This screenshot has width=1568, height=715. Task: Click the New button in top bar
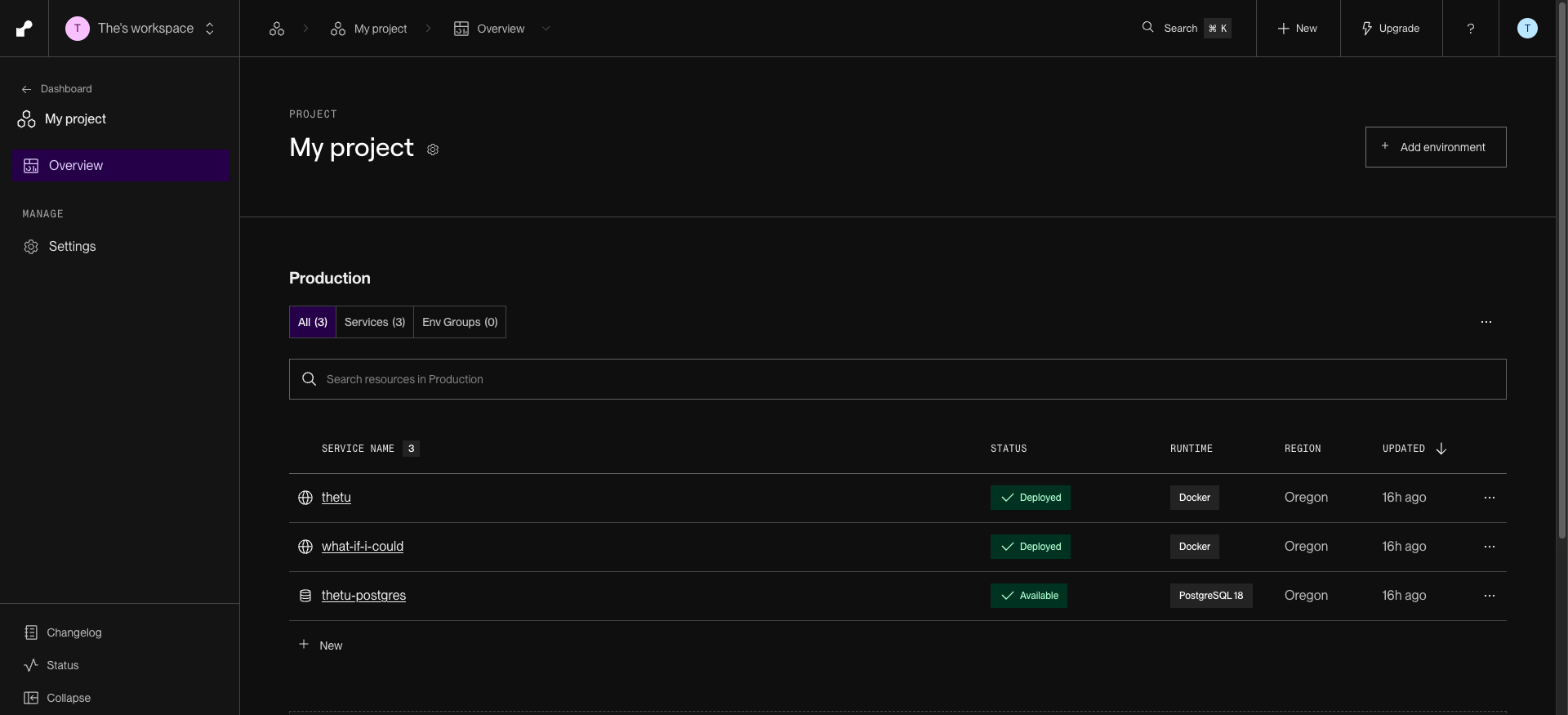coord(1298,29)
